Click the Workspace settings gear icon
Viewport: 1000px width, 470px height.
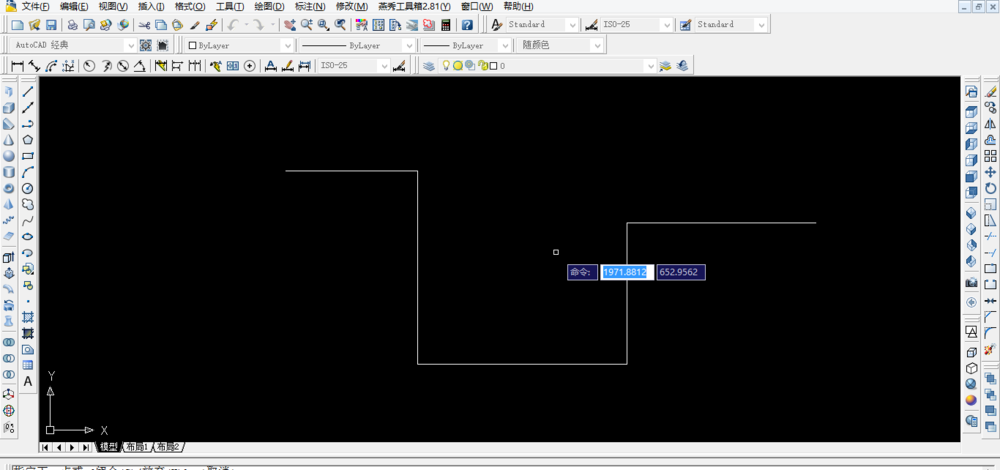point(145,45)
